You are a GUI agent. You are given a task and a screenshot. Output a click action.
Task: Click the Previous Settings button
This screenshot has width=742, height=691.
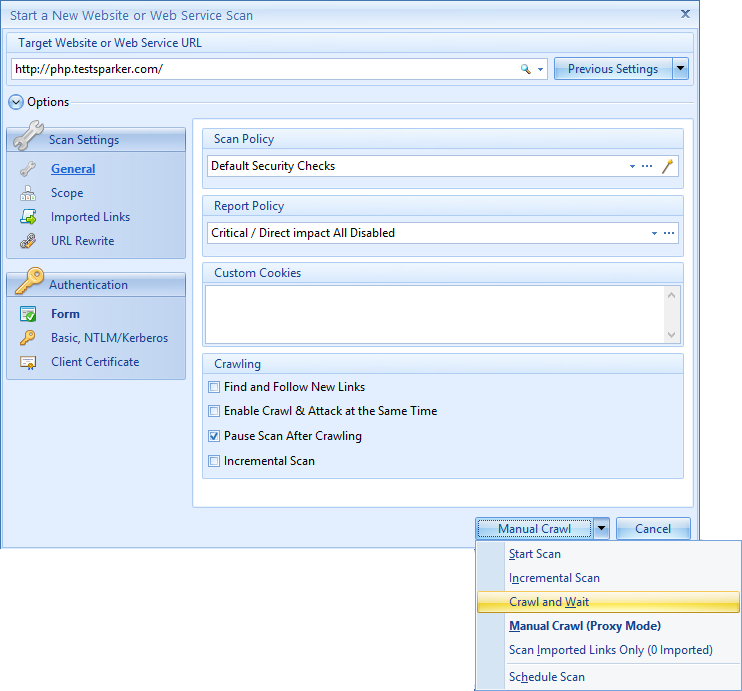pos(612,69)
